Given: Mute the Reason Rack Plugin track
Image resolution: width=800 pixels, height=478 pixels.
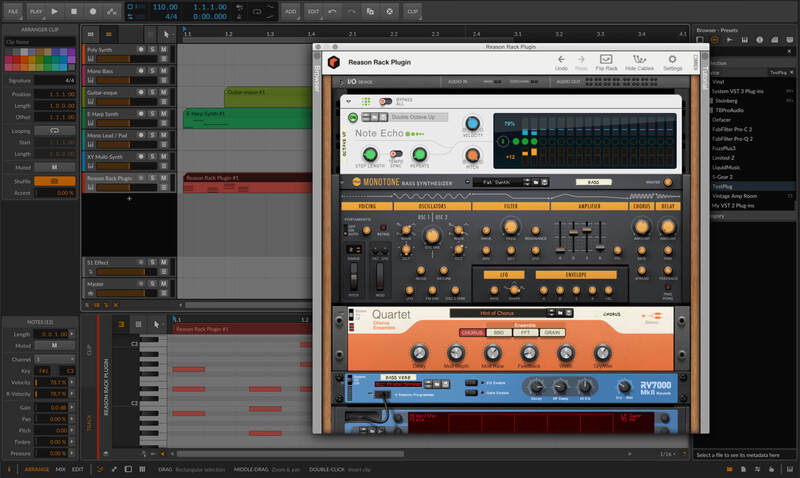Looking at the screenshot, I should [163, 178].
